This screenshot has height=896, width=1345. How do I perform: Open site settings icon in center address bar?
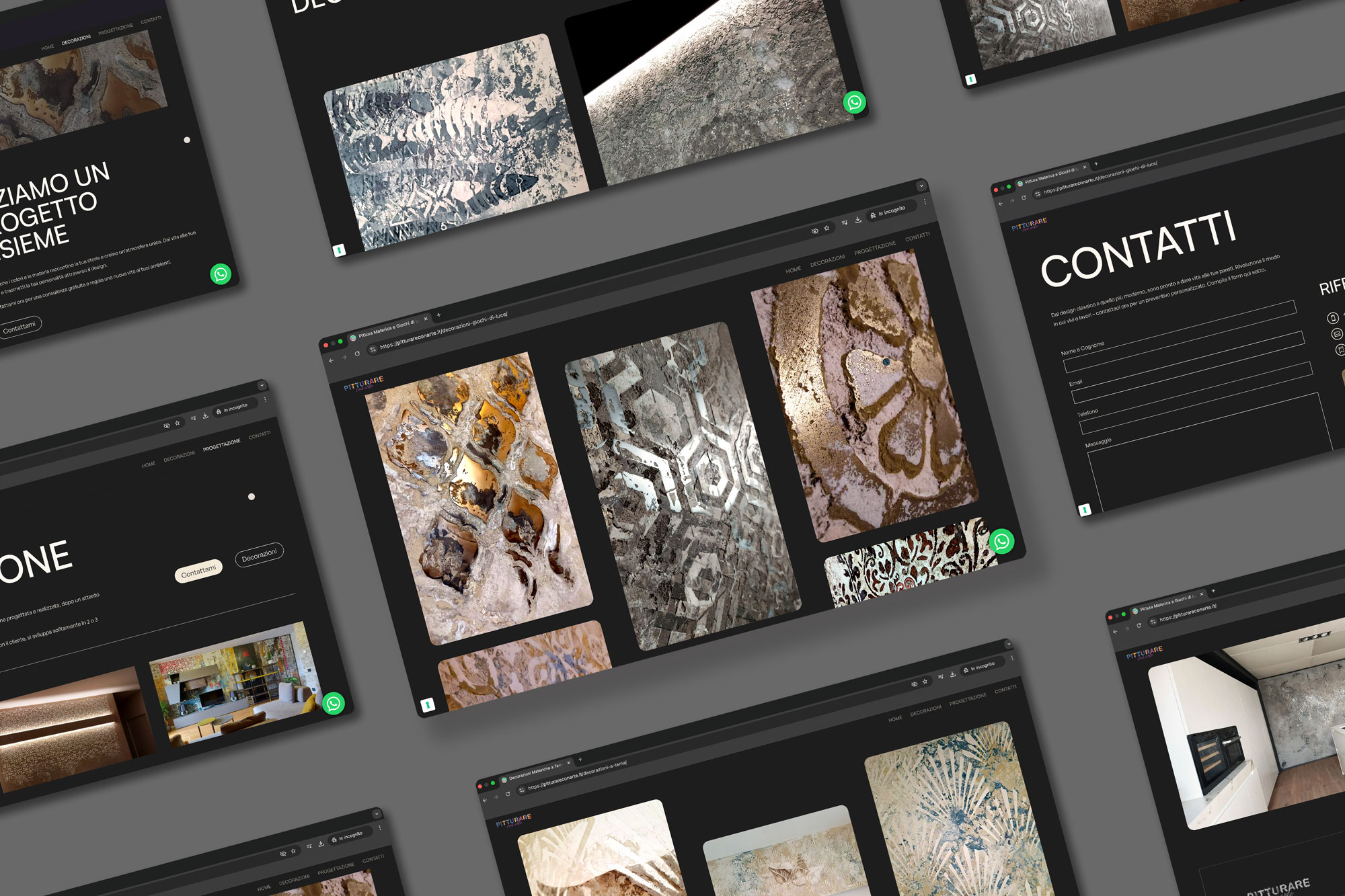[373, 349]
